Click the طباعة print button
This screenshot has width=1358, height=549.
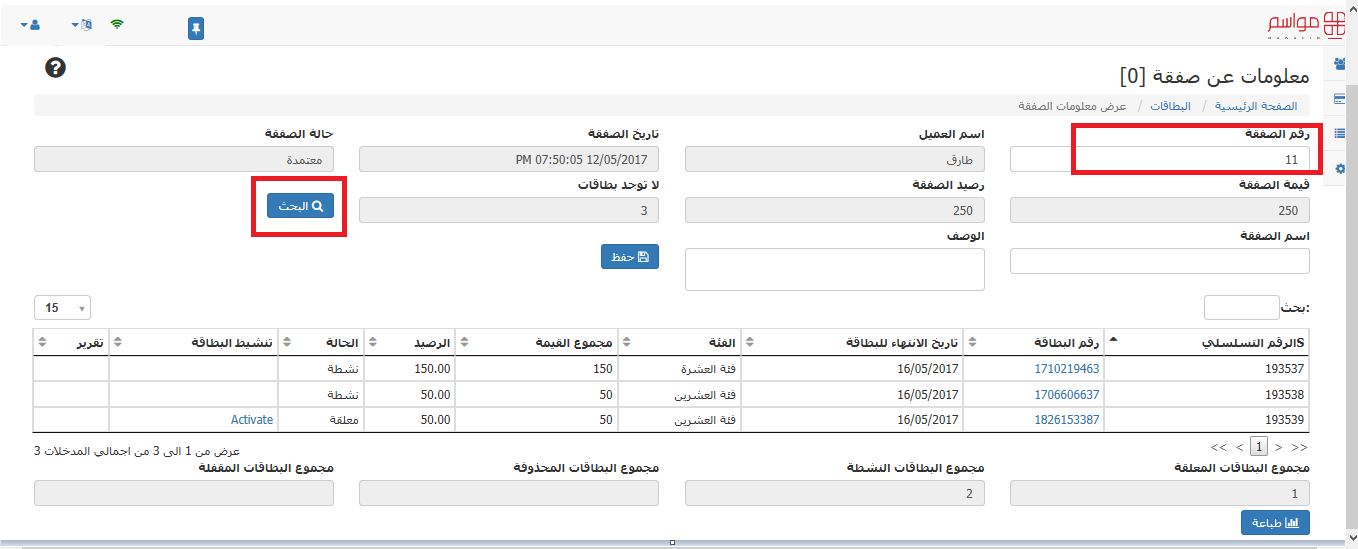click(x=1275, y=522)
